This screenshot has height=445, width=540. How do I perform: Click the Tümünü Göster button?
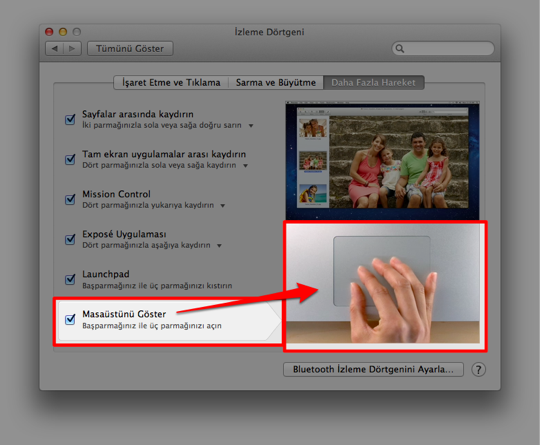(x=130, y=49)
